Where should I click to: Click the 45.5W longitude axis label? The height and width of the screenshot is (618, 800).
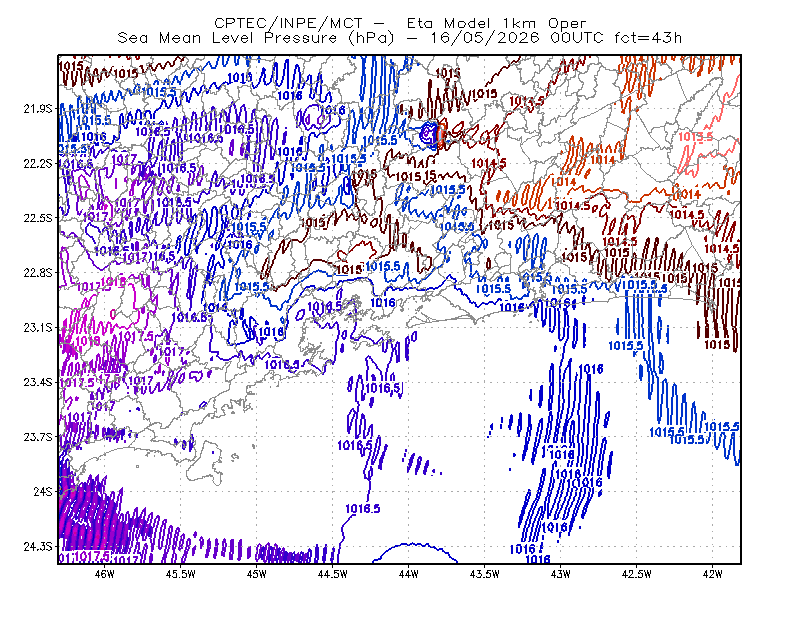(181, 574)
